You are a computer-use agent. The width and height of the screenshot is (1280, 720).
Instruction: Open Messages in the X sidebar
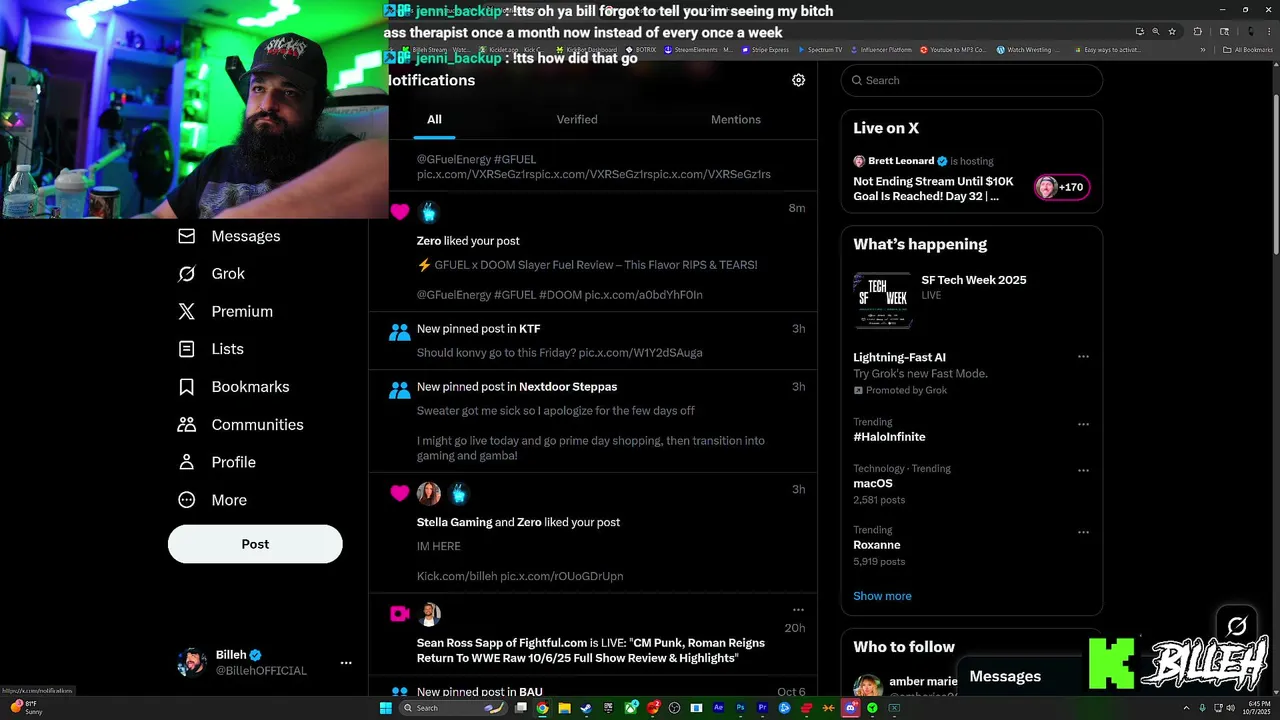coord(229,236)
